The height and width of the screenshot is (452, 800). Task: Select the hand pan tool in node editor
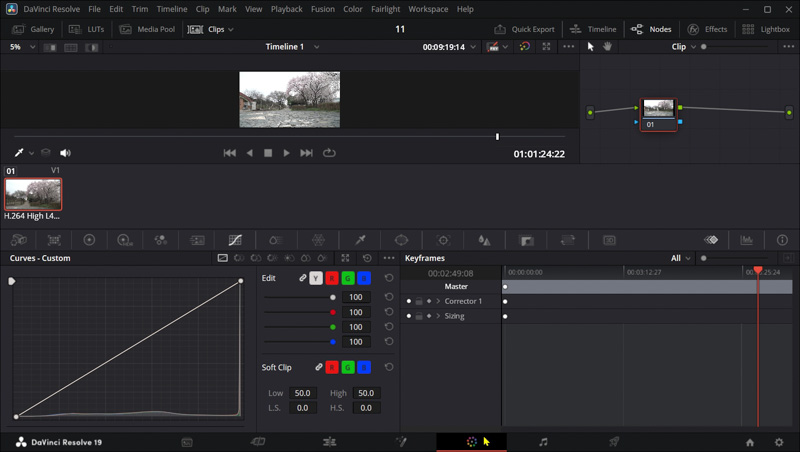coord(607,46)
